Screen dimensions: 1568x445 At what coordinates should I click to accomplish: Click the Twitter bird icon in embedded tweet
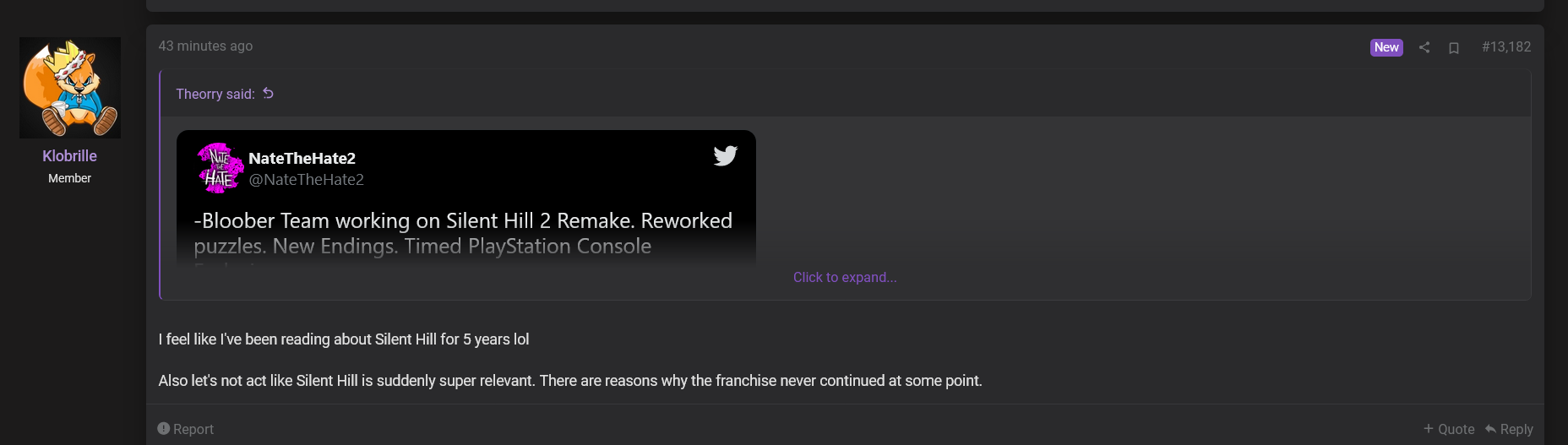coord(726,155)
